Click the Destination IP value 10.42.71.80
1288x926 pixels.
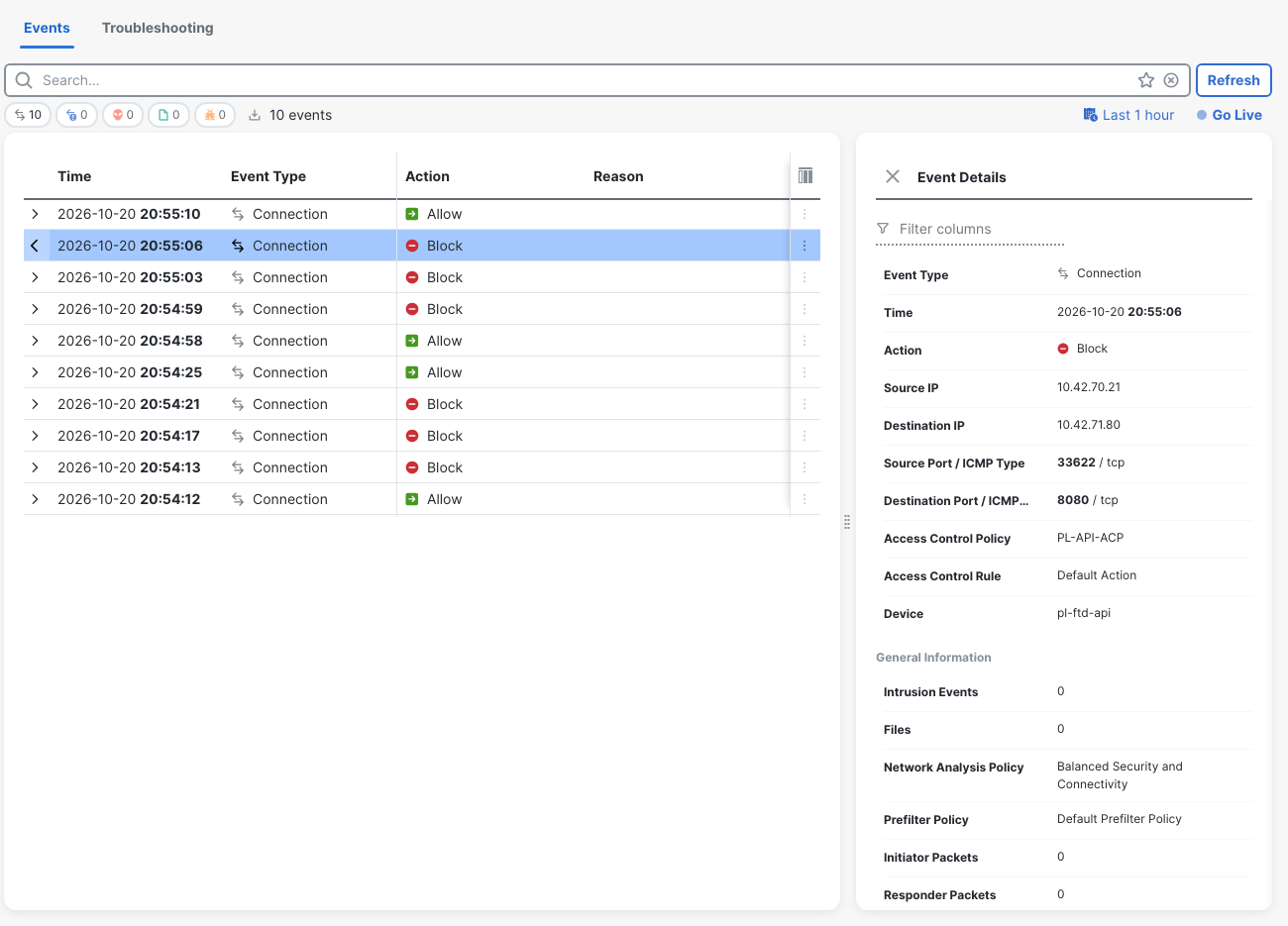pyautogui.click(x=1089, y=425)
